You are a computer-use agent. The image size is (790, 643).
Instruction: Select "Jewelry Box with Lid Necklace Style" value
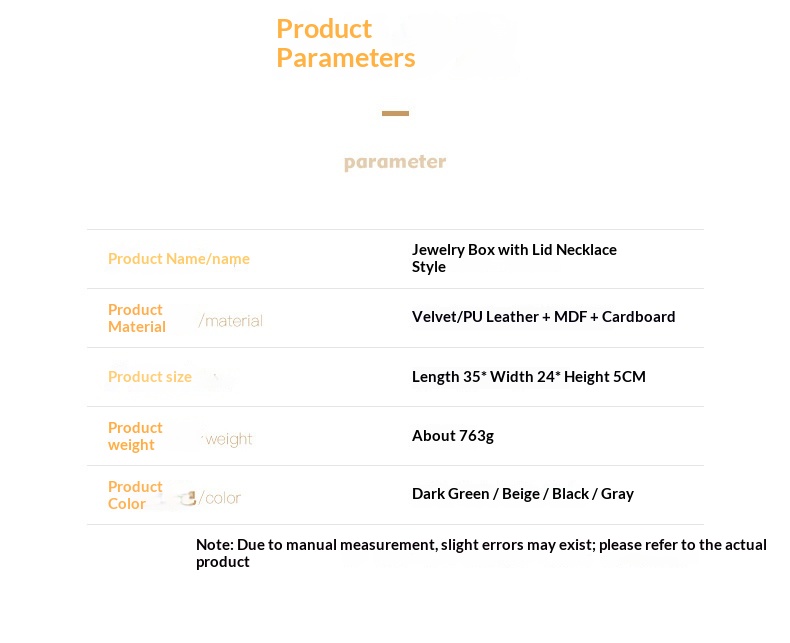click(x=514, y=258)
